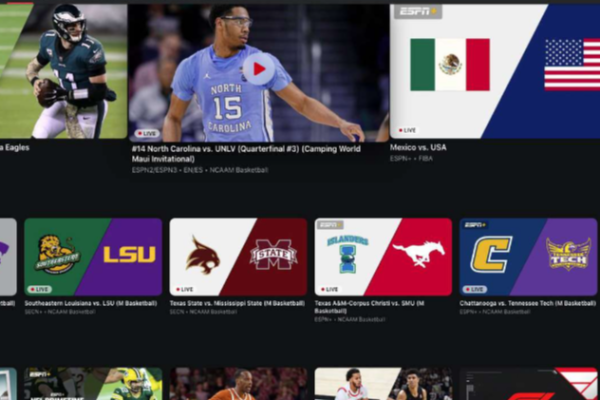The width and height of the screenshot is (600, 400).
Task: Click 'ESPN2/ESPN3 • EN/ES • NCAAM Basketball' text
Action: (200, 170)
